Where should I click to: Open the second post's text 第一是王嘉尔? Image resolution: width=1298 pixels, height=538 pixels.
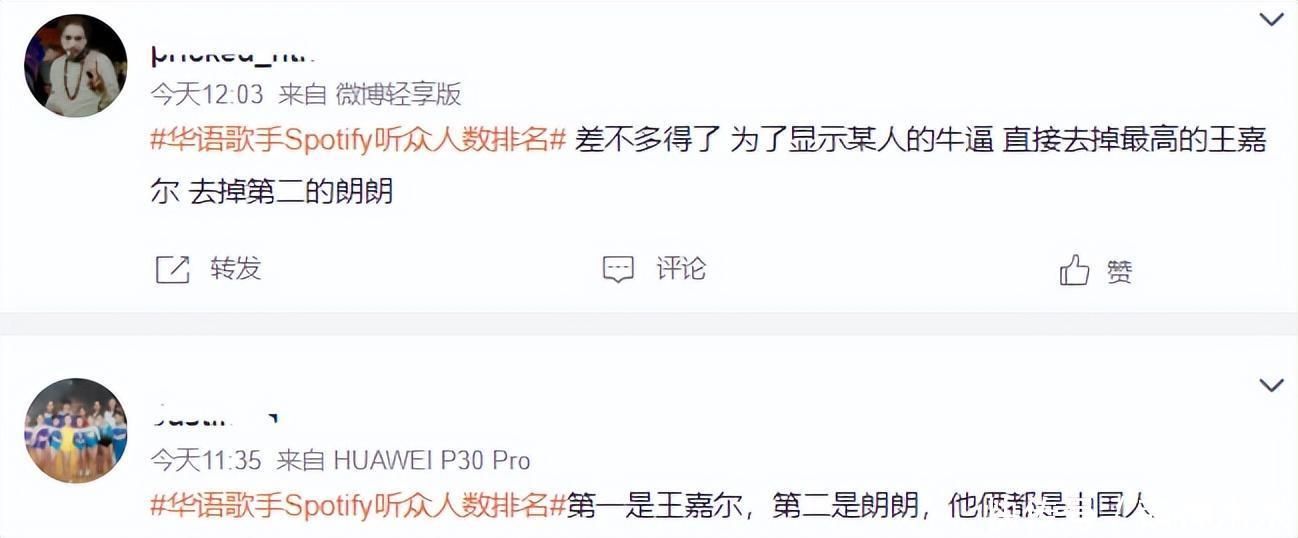click(x=861, y=506)
